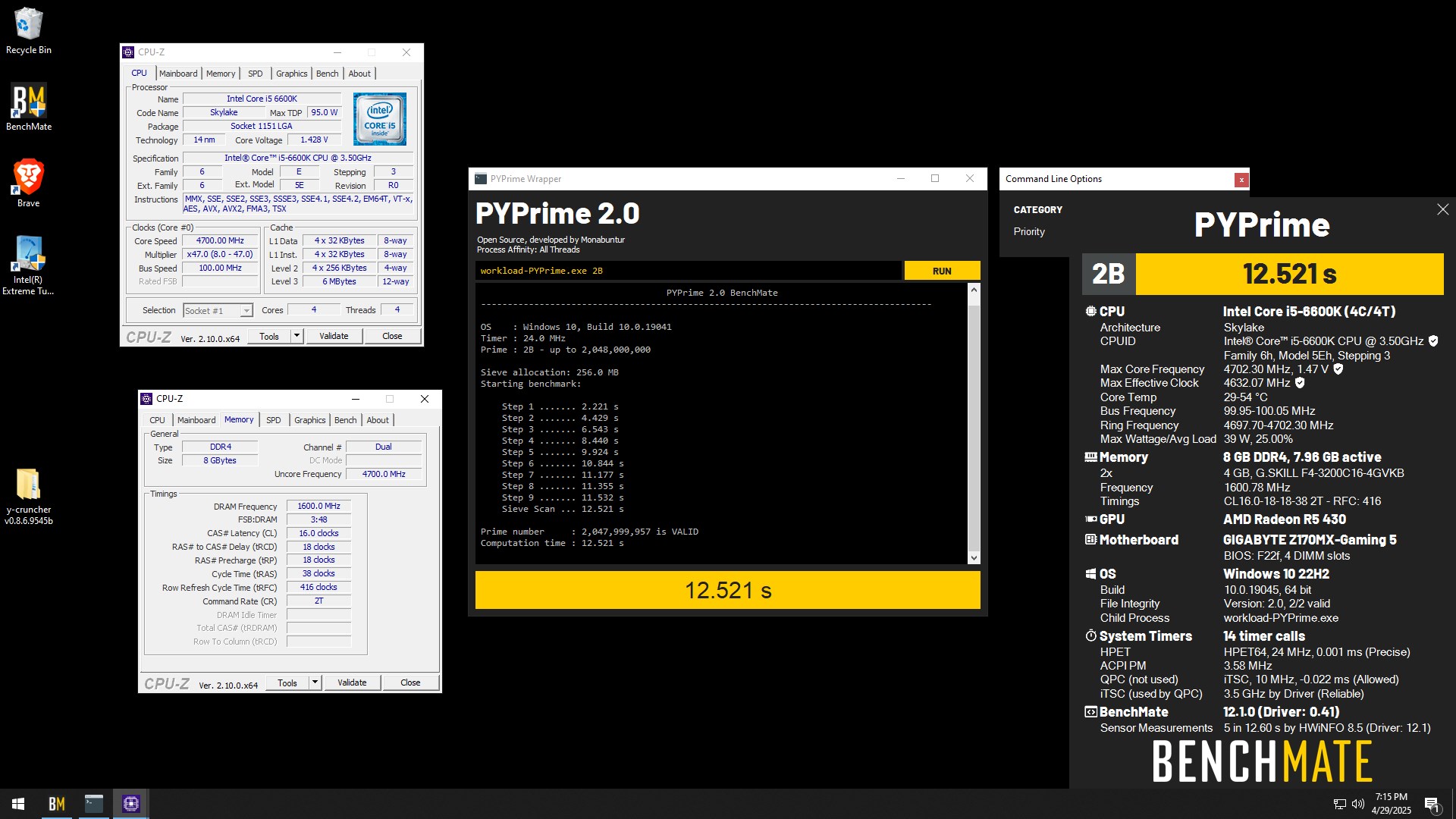
Task: Click the taskbar clock showing 7:15 PM
Action: click(1392, 804)
